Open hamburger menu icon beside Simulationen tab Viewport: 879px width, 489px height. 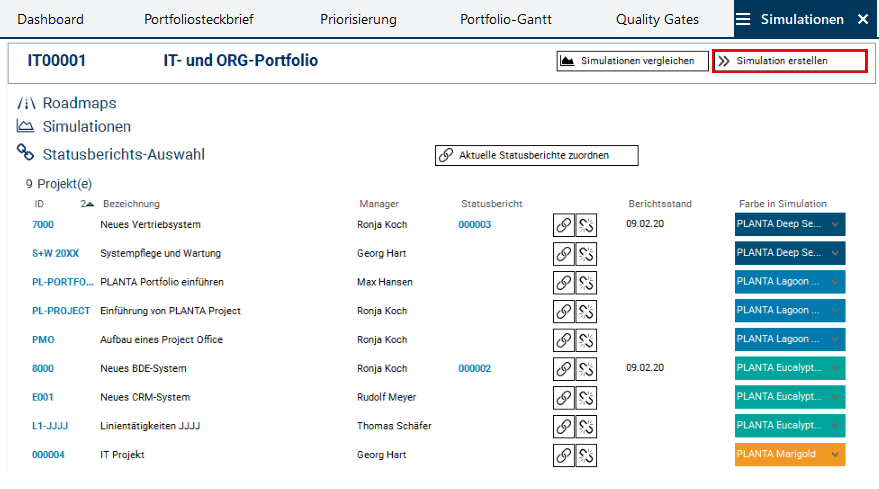(x=743, y=19)
